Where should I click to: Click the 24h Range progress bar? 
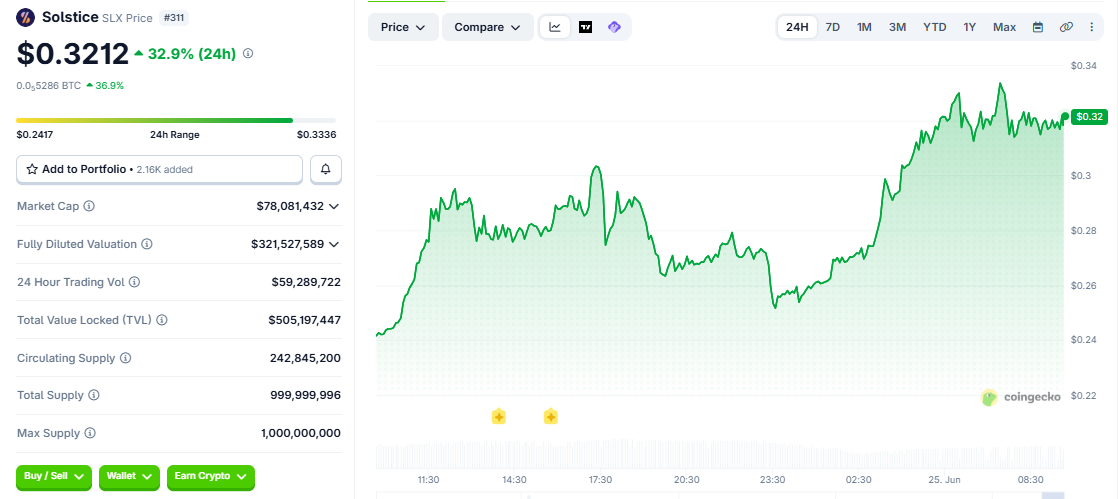(x=176, y=120)
